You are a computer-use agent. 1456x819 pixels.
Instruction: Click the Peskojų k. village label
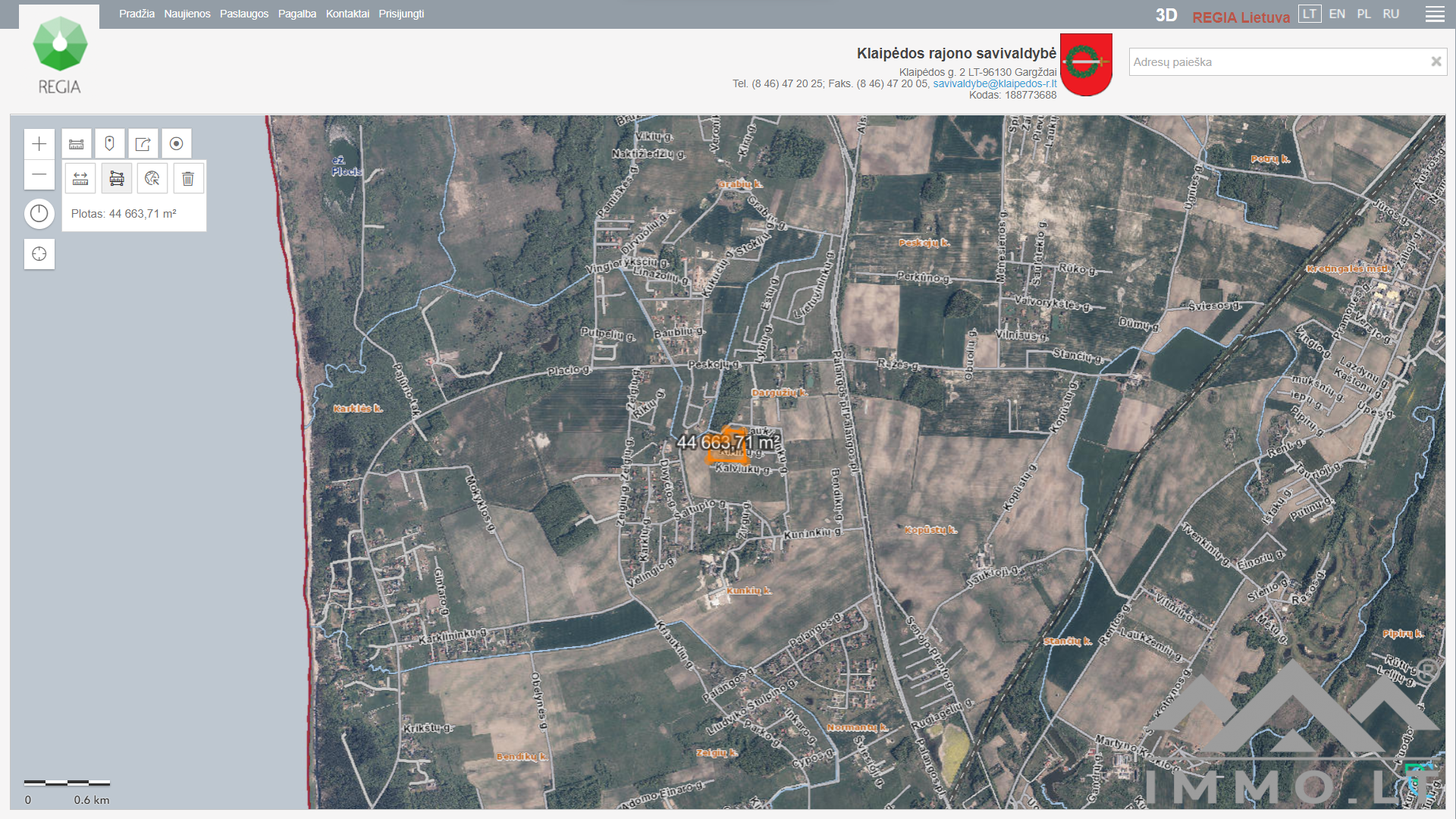pyautogui.click(x=924, y=243)
